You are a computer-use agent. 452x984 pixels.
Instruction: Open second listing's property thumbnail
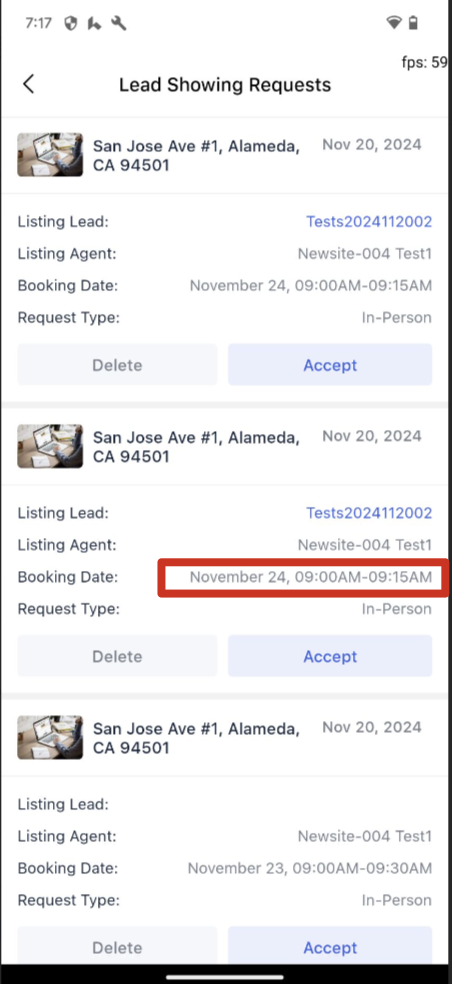coord(50,446)
